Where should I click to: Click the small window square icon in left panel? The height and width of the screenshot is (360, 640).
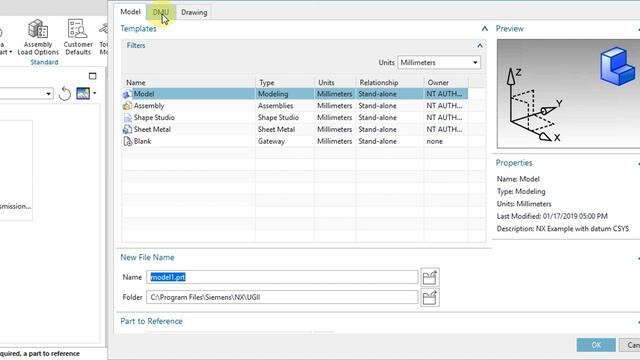93,76
